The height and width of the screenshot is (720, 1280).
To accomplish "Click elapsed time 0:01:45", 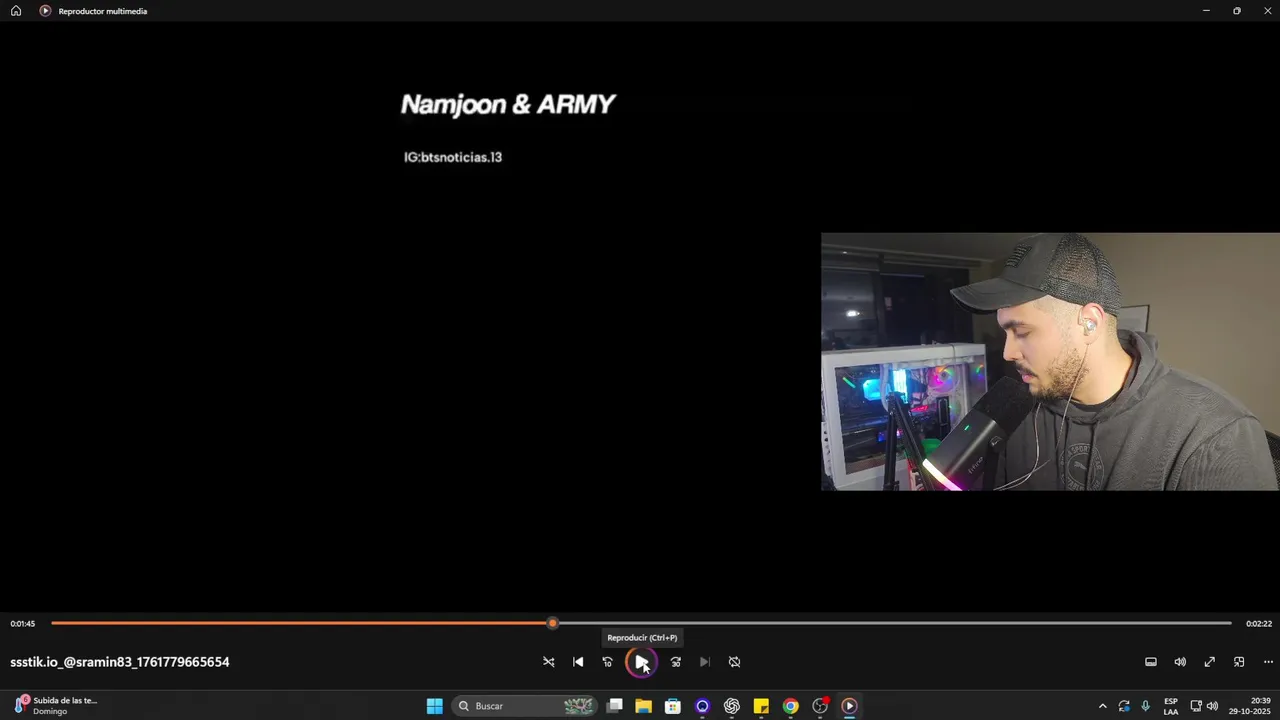I will coord(23,624).
